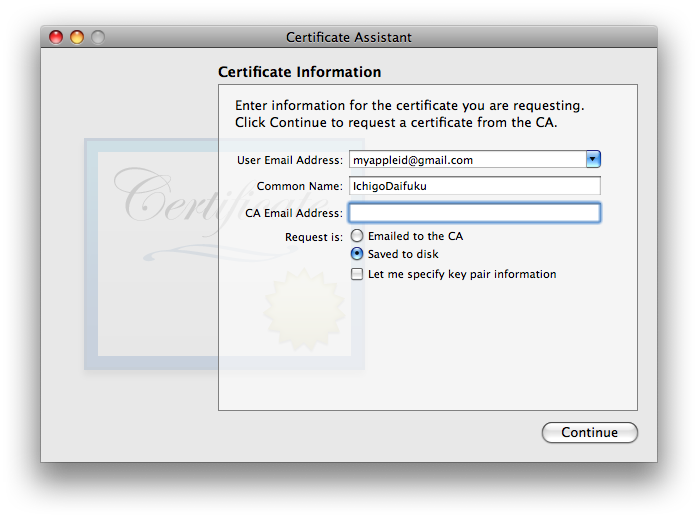Click the User Email Address text field
Screen dimensions: 698x518
pos(465,160)
